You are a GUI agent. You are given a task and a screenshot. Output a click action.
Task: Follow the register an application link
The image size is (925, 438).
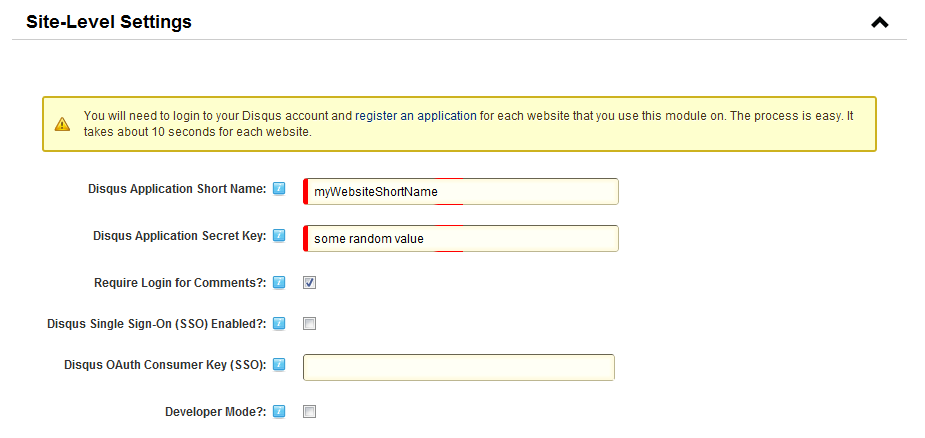click(x=415, y=116)
